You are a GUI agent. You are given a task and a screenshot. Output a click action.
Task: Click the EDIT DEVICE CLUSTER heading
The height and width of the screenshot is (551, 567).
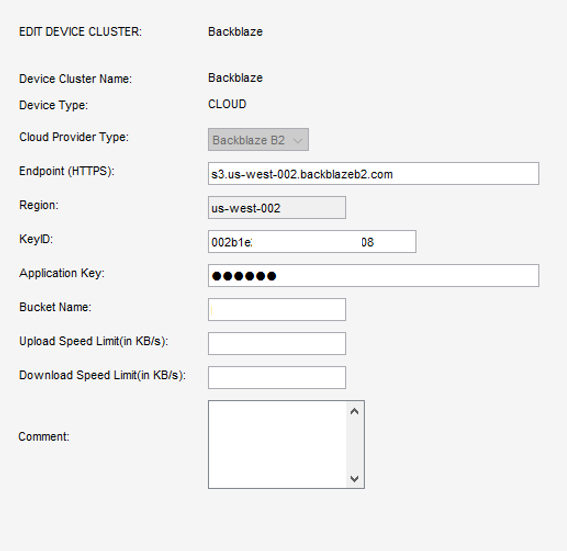[x=80, y=32]
